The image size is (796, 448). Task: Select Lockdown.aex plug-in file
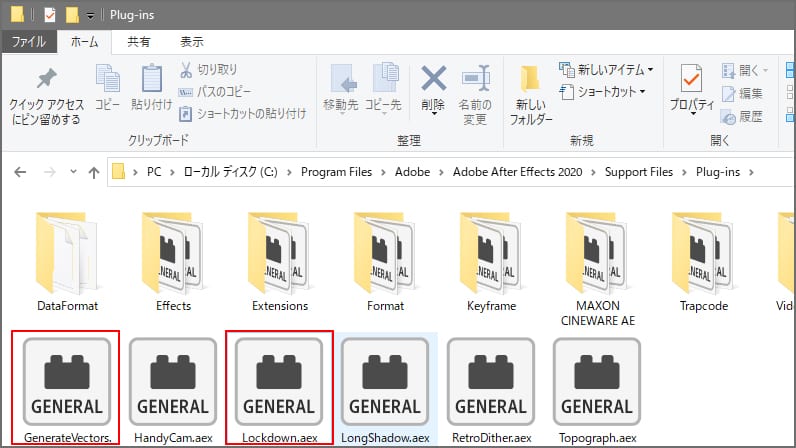coord(279,390)
